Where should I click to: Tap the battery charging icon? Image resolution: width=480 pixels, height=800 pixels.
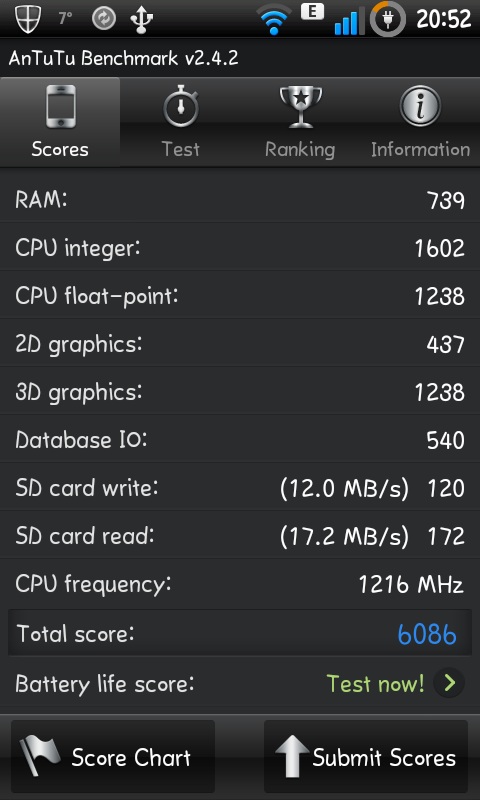[388, 19]
